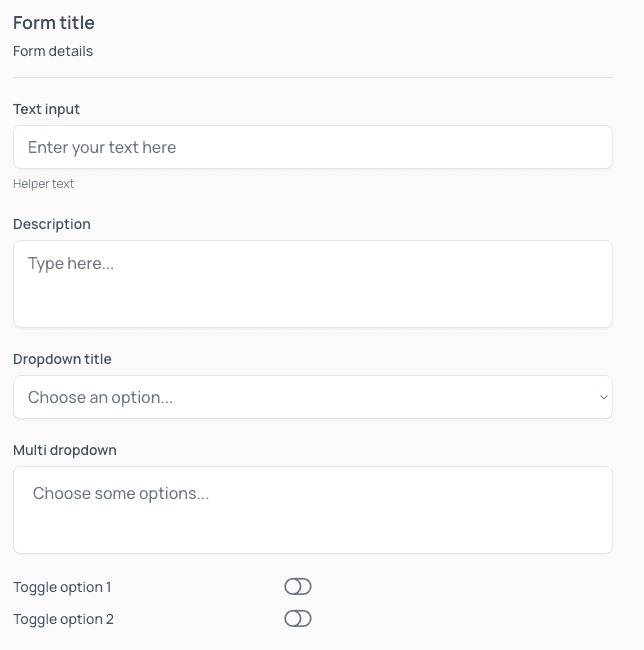Click the 'Toggle option 1' text label

tap(62, 587)
